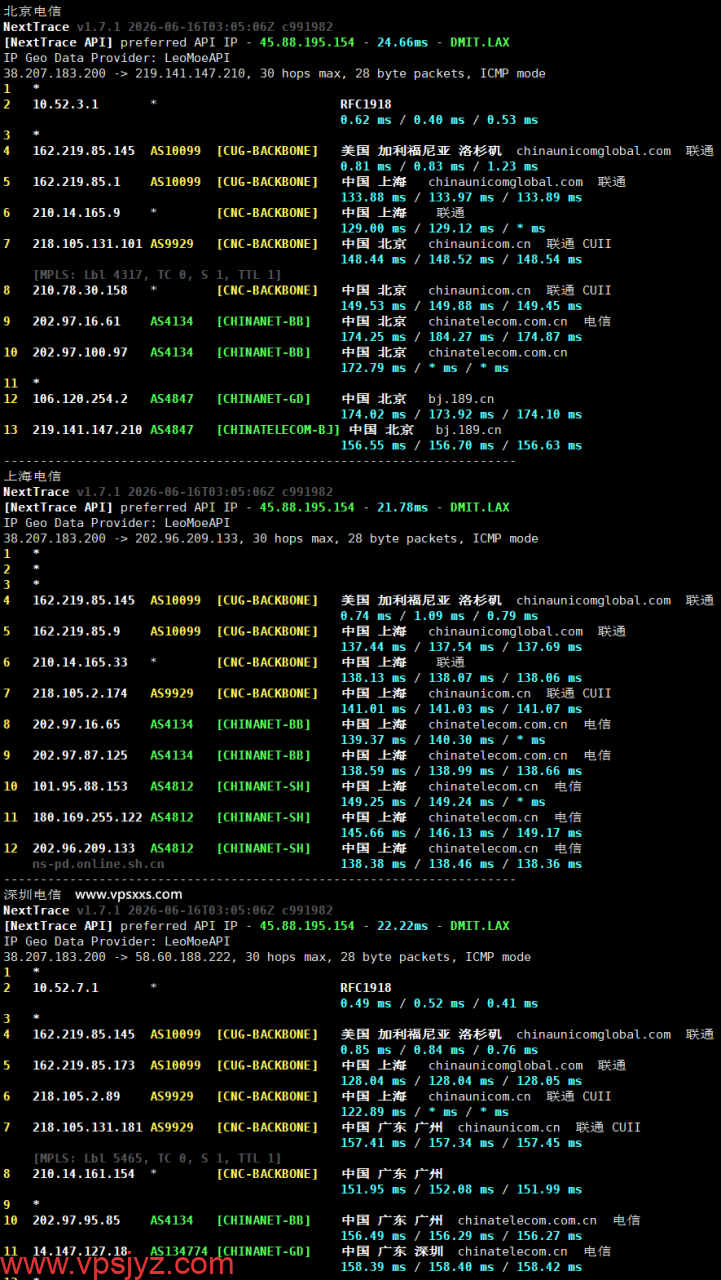Click the 0.62 ms latency reading
The height and width of the screenshot is (1280, 721).
(366, 120)
